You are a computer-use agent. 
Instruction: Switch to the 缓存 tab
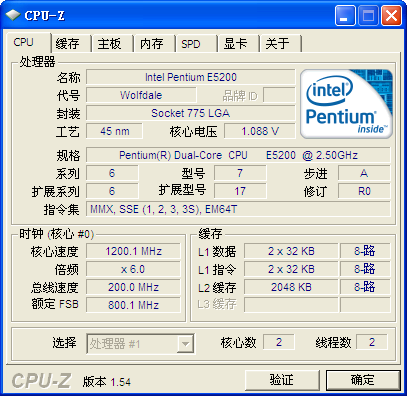(69, 44)
